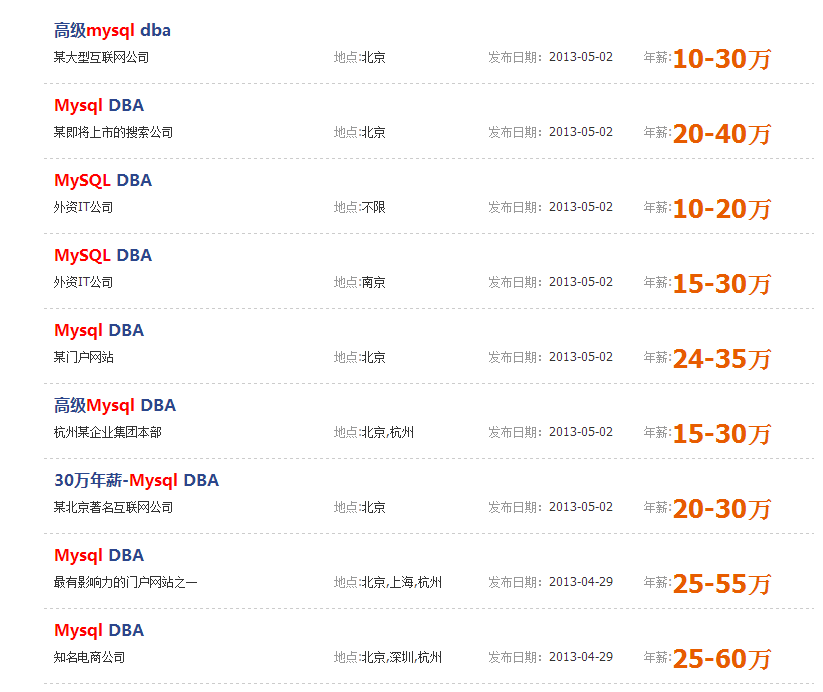Click the 25-55万 salary figure
The image size is (823, 692).
[x=722, y=584]
